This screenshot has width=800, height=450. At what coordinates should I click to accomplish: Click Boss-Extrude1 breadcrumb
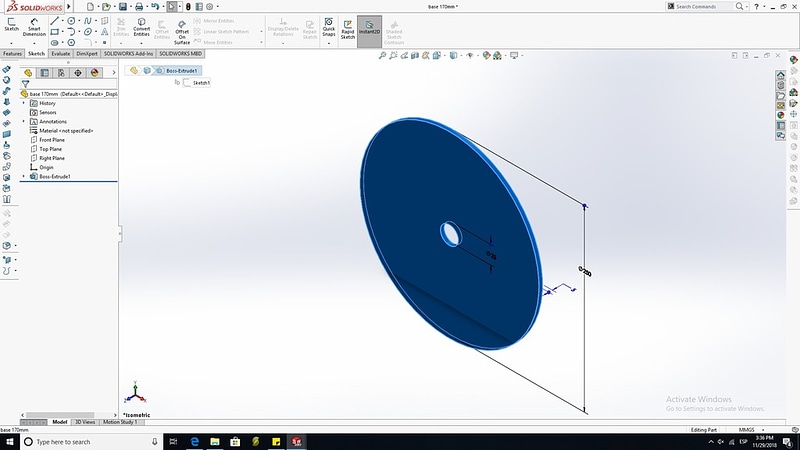point(177,70)
